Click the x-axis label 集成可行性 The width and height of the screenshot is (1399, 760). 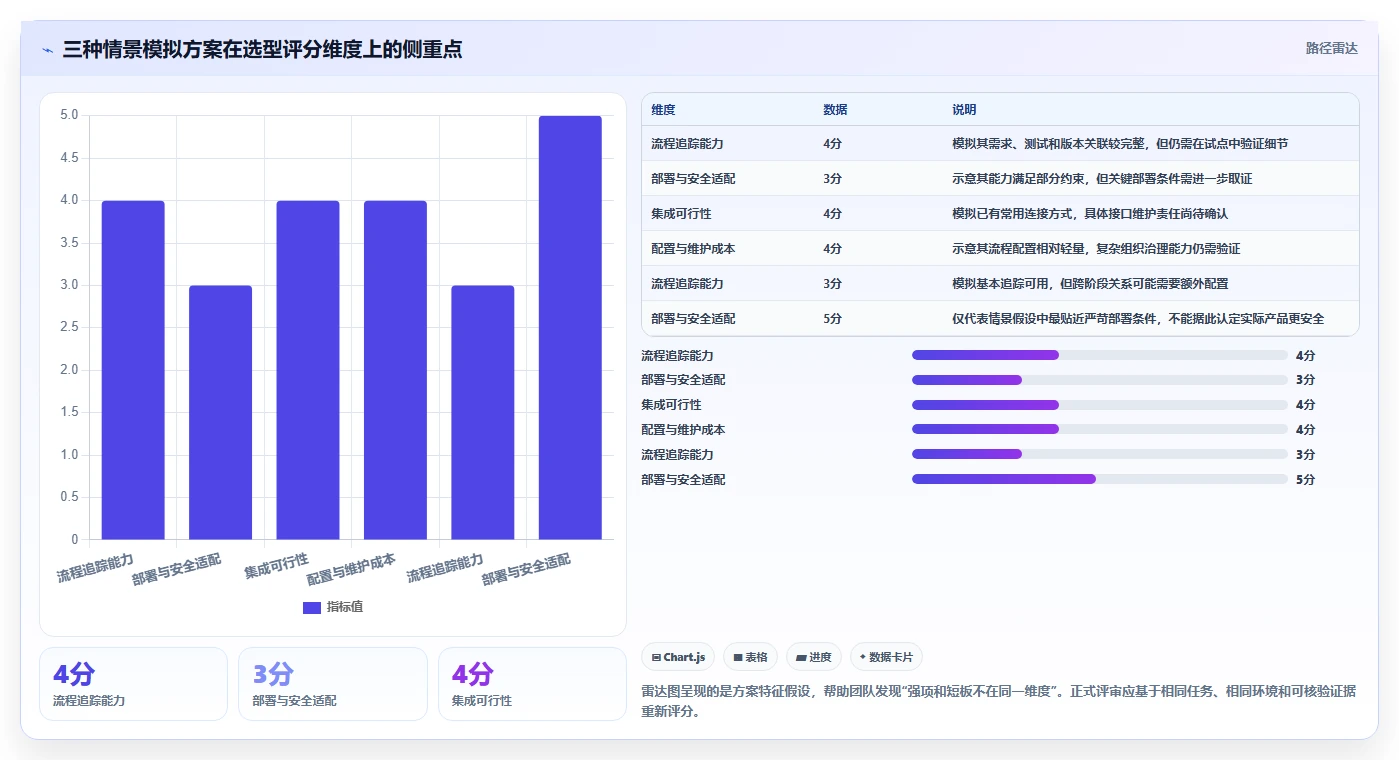point(277,566)
